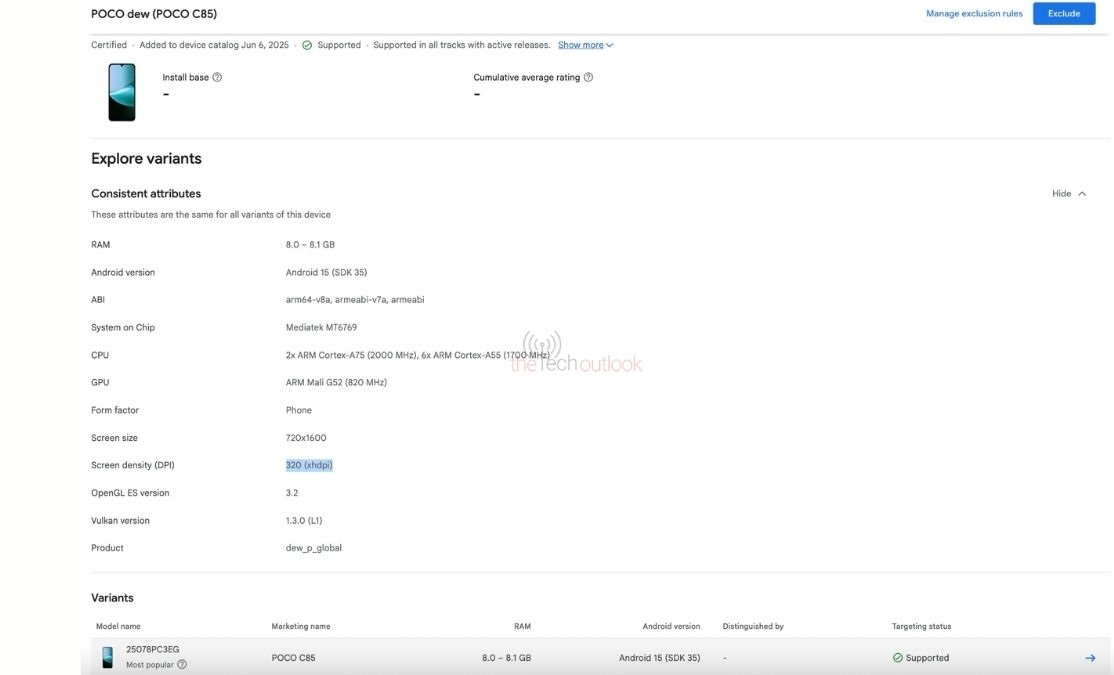Image resolution: width=1114 pixels, height=675 pixels.
Task: Click the Targeting status column header
Action: [921, 626]
